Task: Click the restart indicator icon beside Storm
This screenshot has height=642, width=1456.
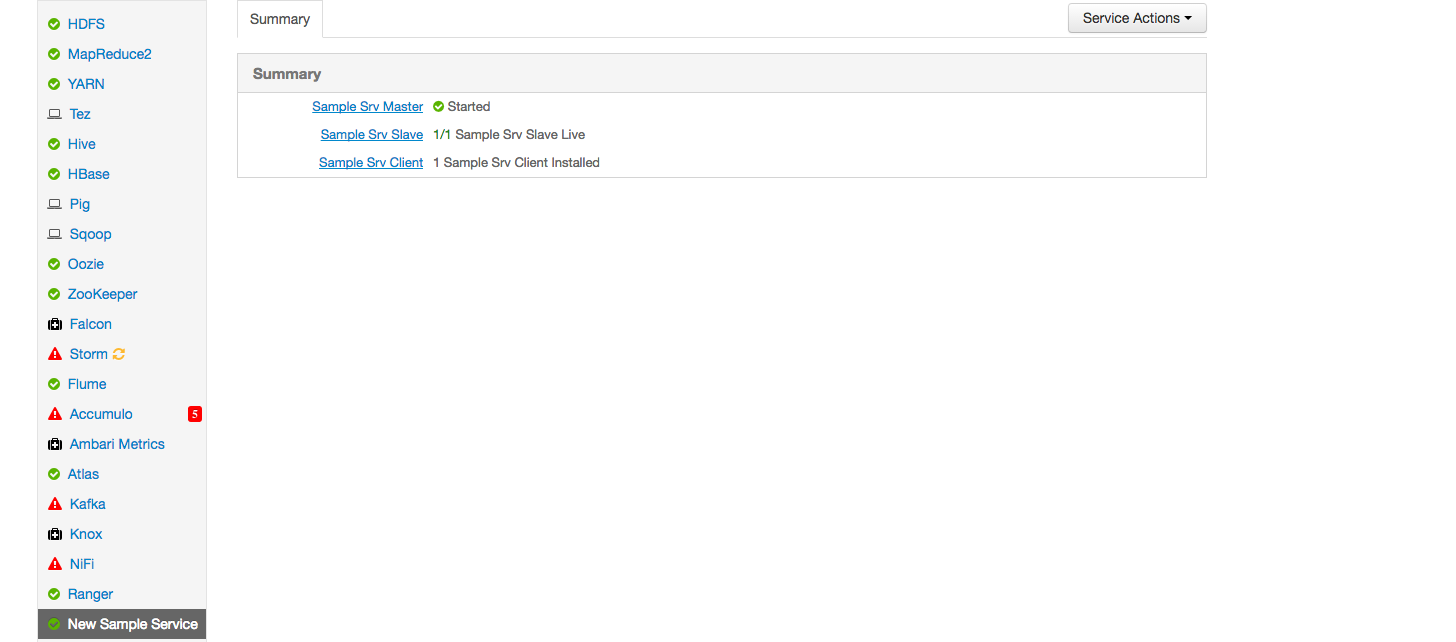Action: coord(117,354)
